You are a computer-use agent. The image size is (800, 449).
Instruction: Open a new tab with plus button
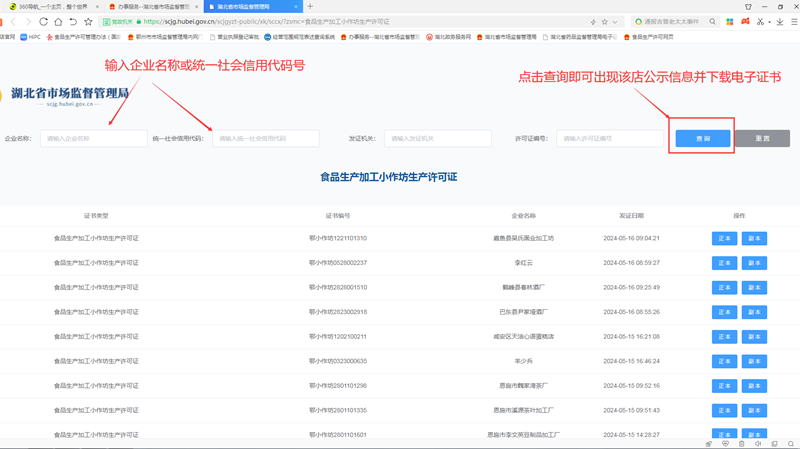310,7
